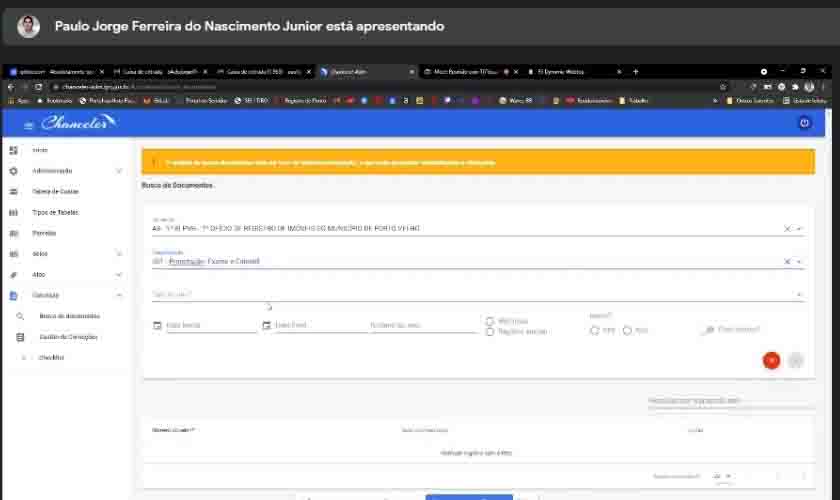Open the browser extensions puzzle icon
The image size is (840, 500).
coord(795,86)
